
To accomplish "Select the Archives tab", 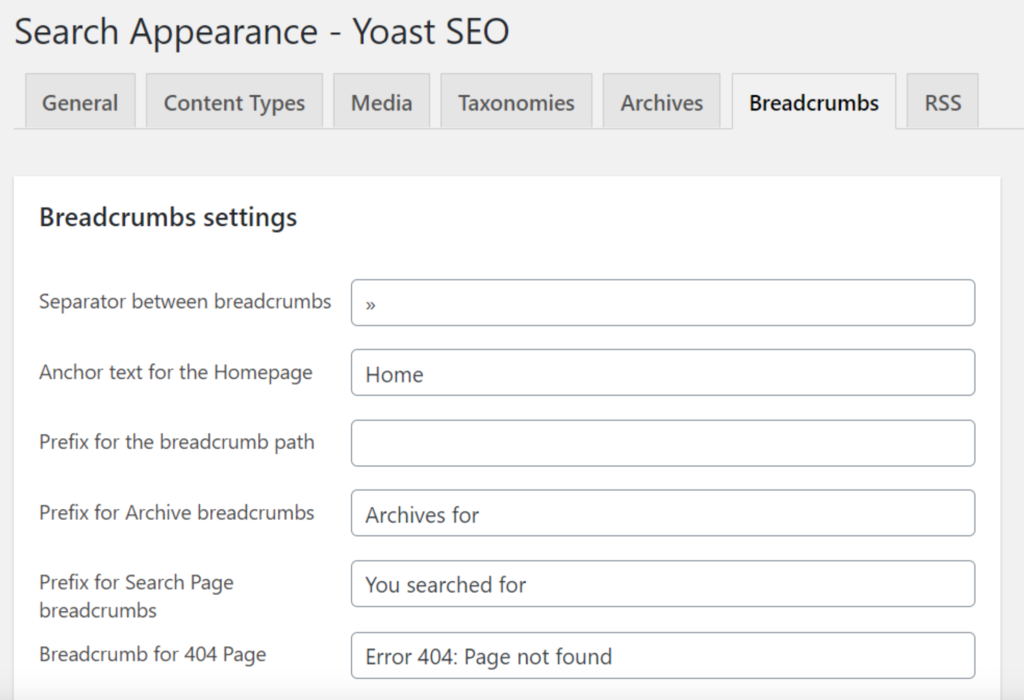I will point(661,102).
